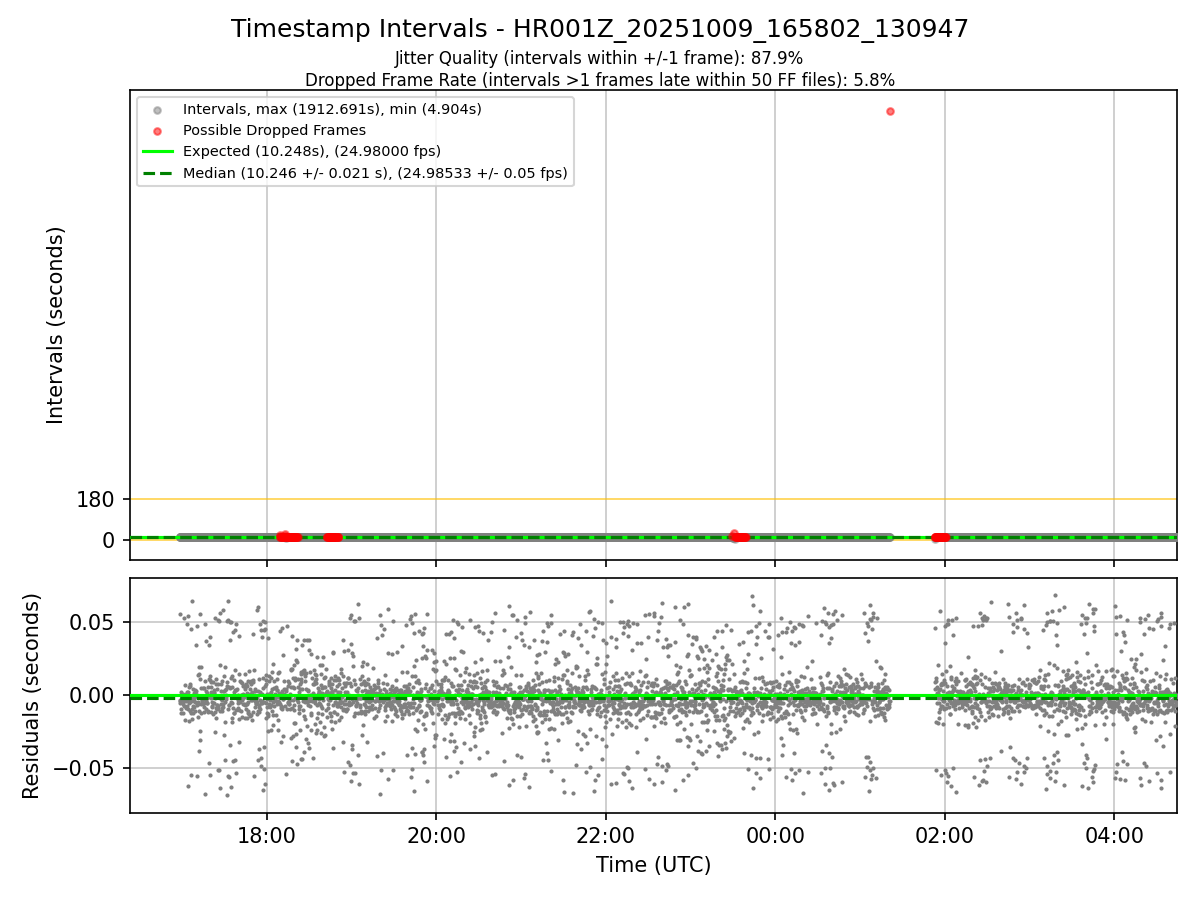This screenshot has width=1200, height=900.
Task: Click the plot title 'Timestamp Intervals - HR001Z_20251009_165802_130947'
Action: 599,29
